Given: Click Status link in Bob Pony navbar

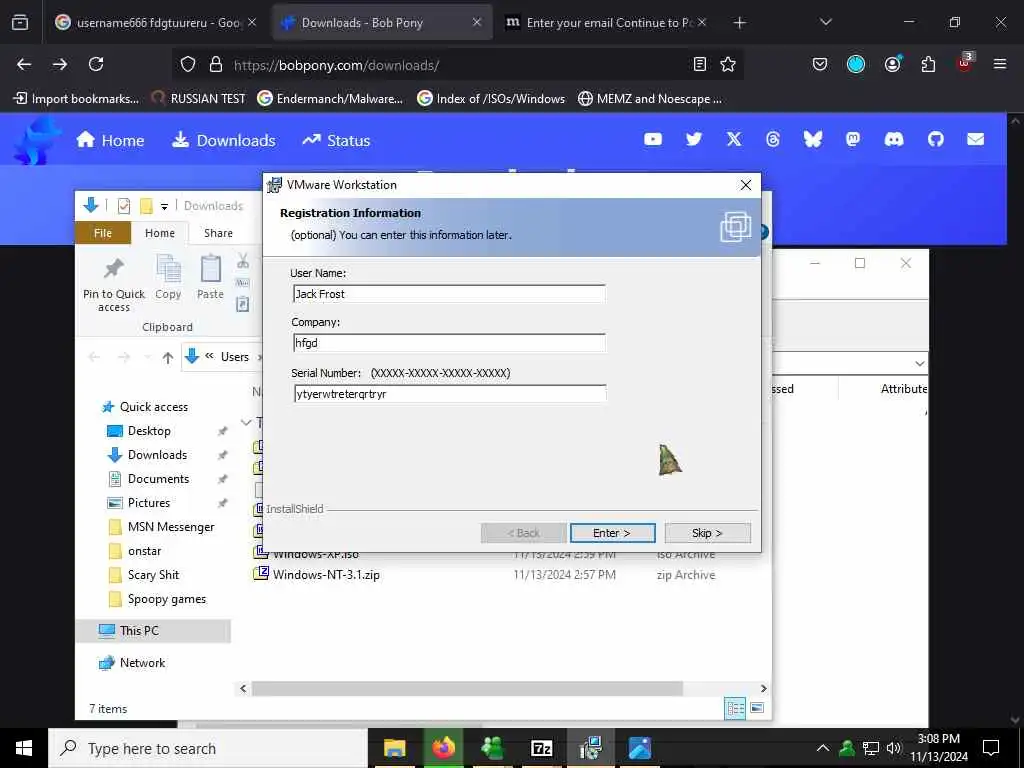Looking at the screenshot, I should click(x=336, y=140).
